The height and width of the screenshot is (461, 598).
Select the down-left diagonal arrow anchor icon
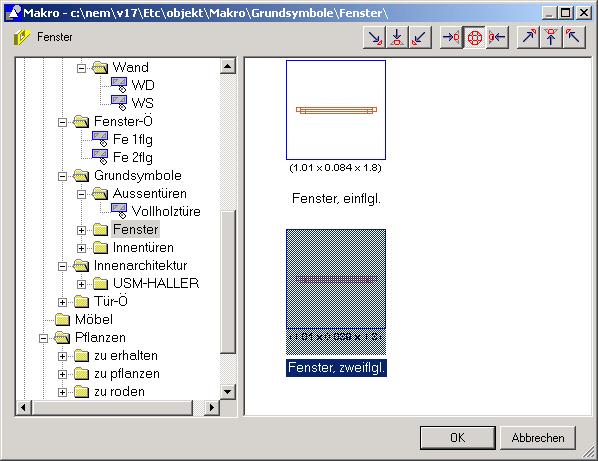[x=420, y=37]
